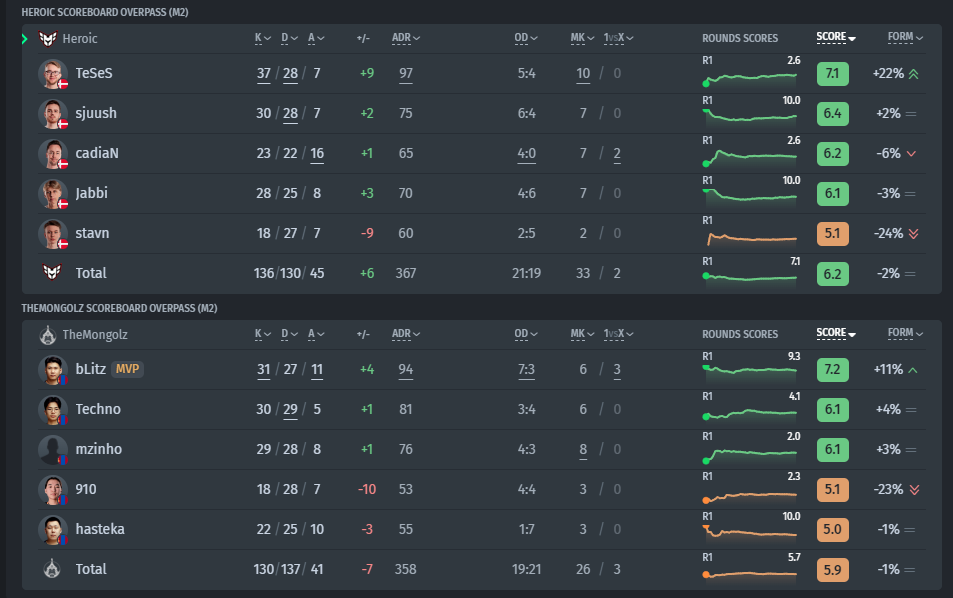
Task: Open stavn player avatar
Action: [53, 234]
